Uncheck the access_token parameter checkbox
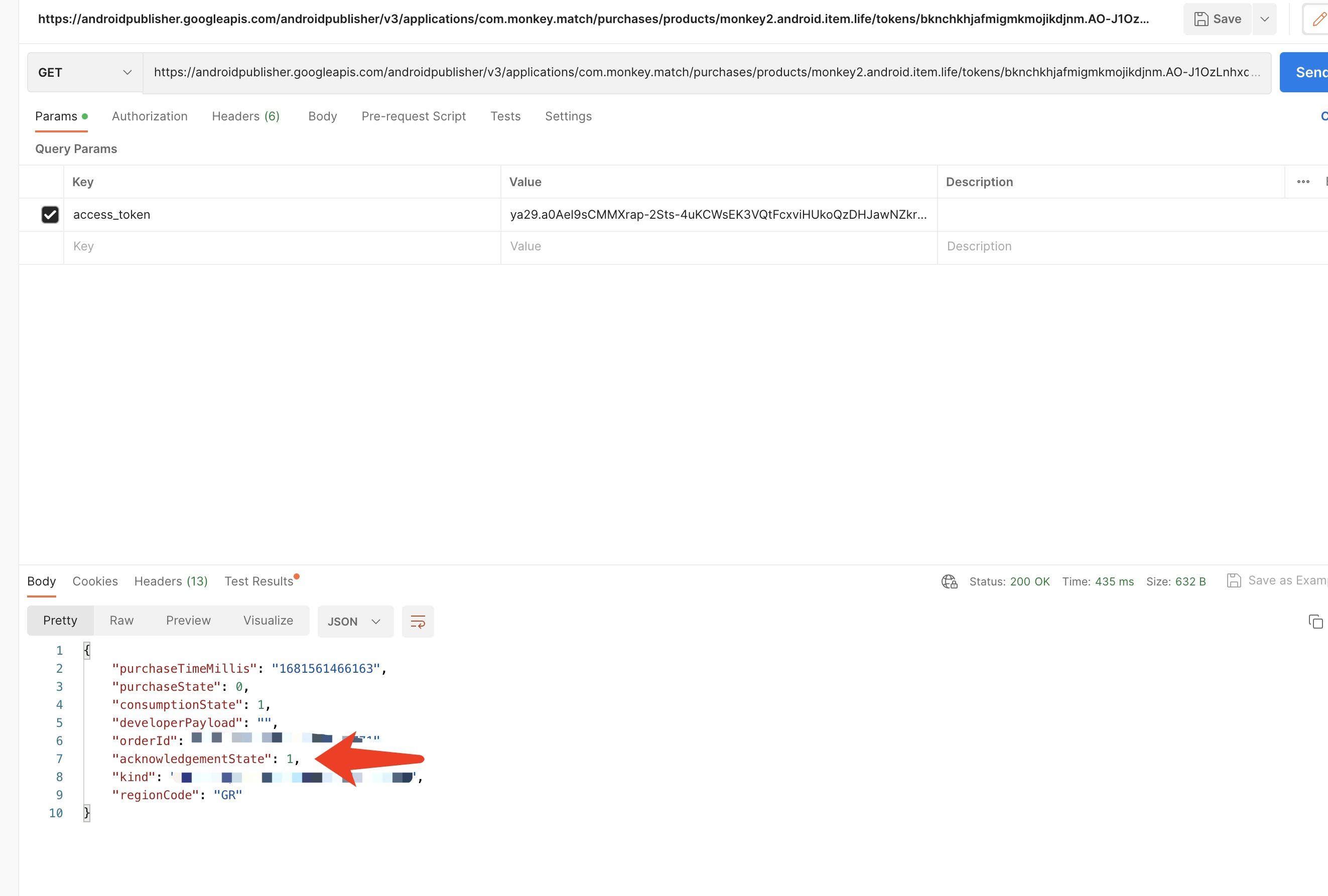 pos(50,215)
